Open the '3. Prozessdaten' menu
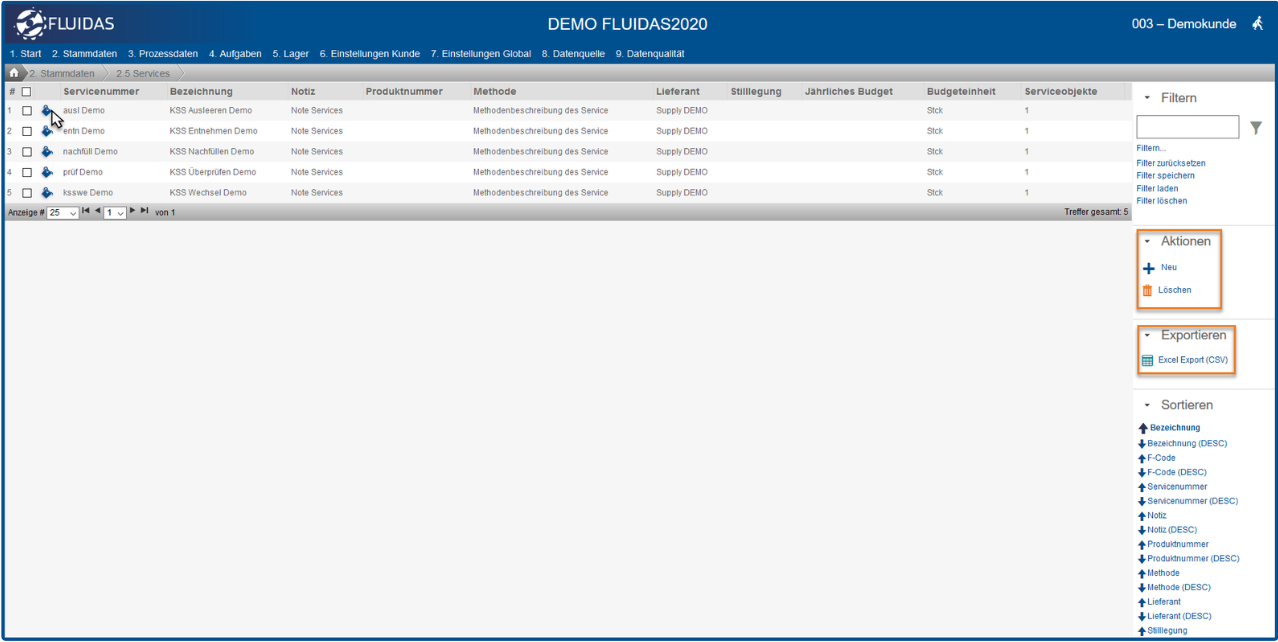The width and height of the screenshot is (1278, 642). tap(162, 54)
